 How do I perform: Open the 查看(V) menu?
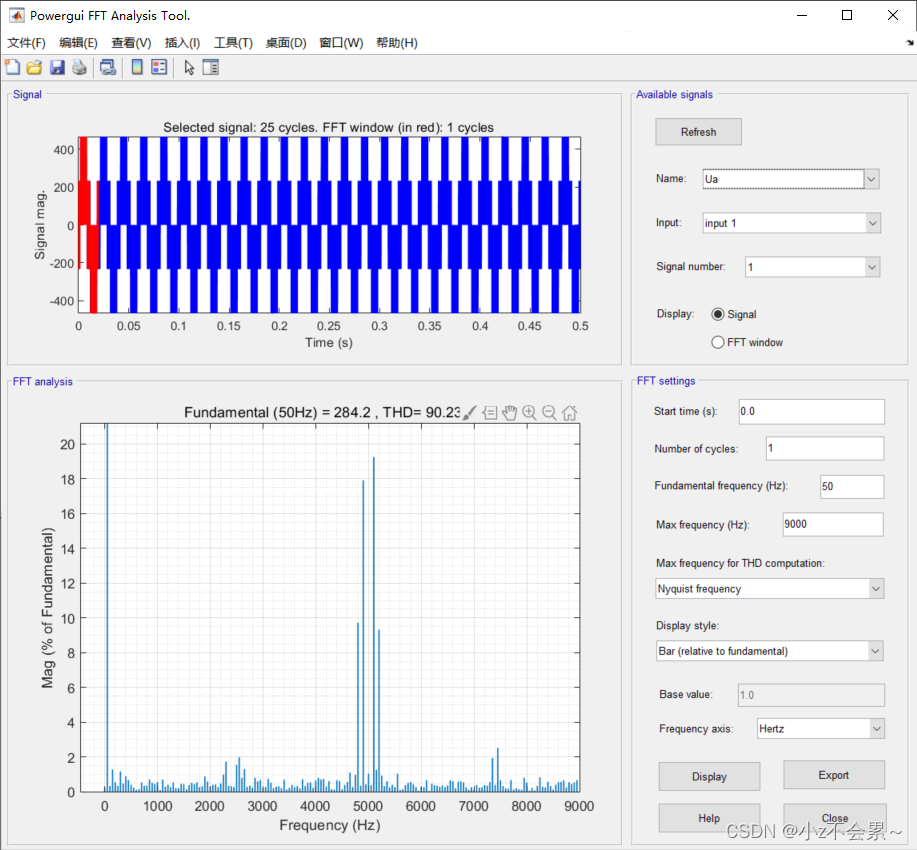(x=132, y=43)
